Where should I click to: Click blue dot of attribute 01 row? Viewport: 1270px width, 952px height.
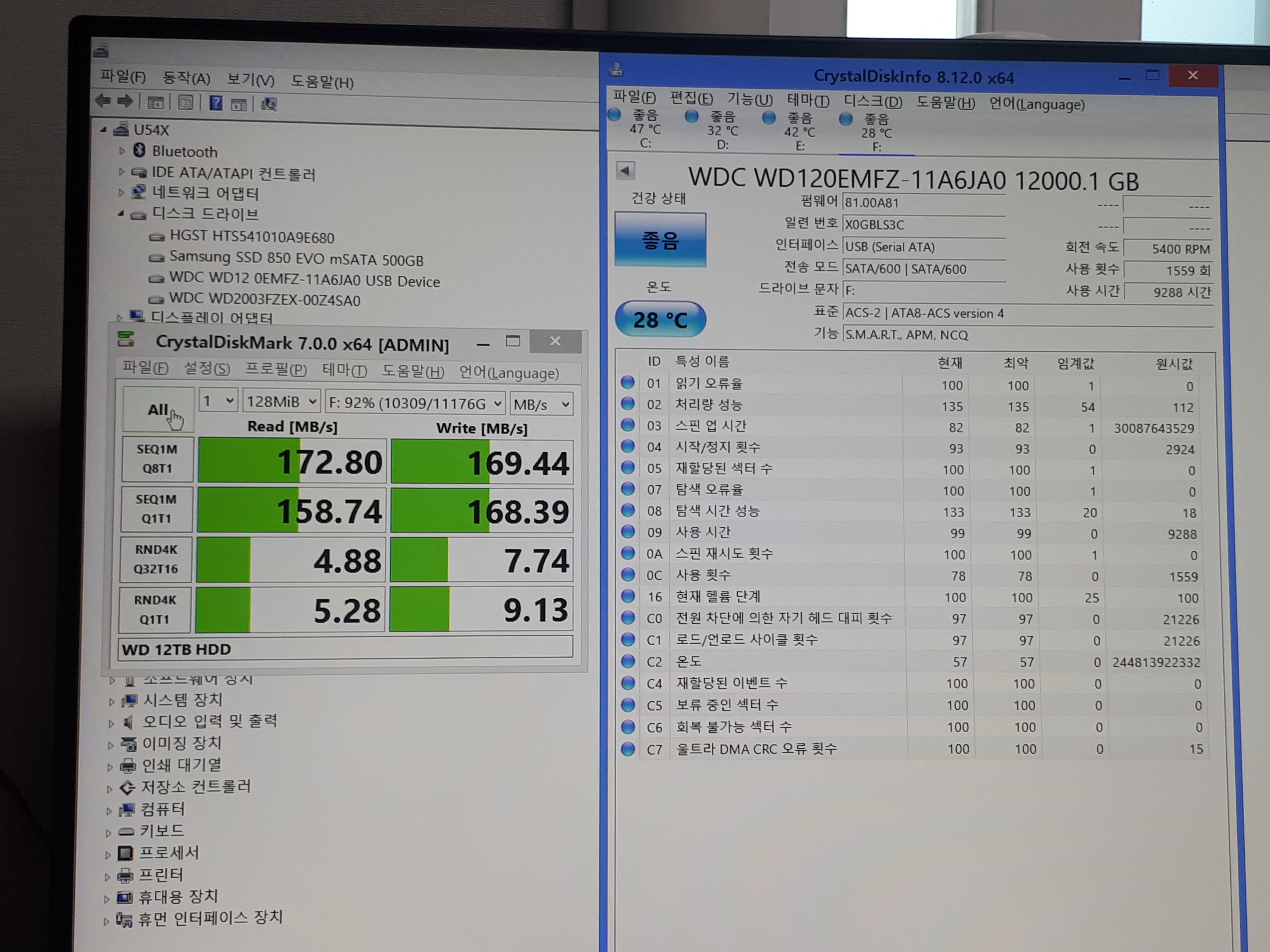628,382
